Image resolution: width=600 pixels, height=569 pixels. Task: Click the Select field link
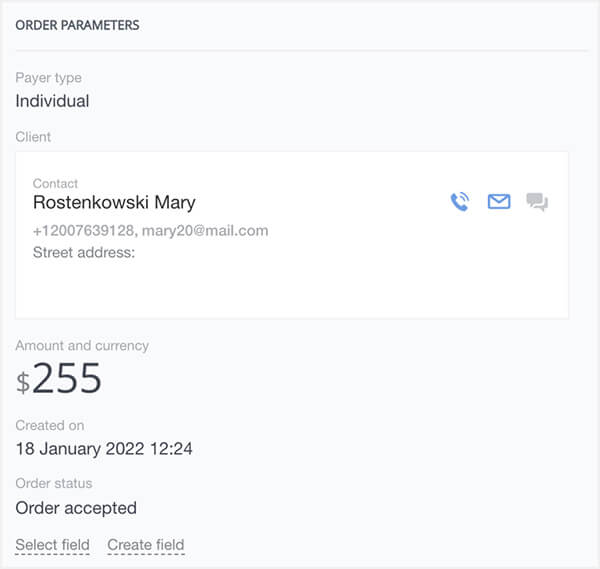tap(52, 545)
